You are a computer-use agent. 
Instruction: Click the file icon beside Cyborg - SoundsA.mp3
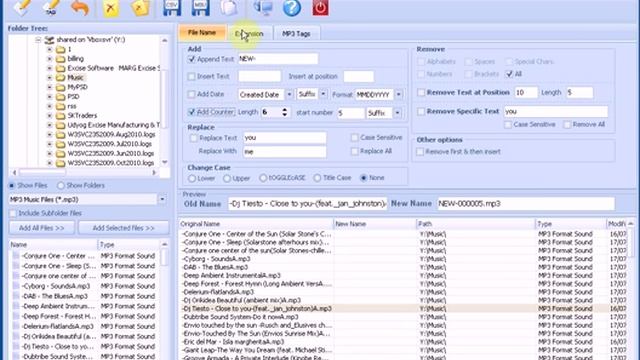coord(16,286)
